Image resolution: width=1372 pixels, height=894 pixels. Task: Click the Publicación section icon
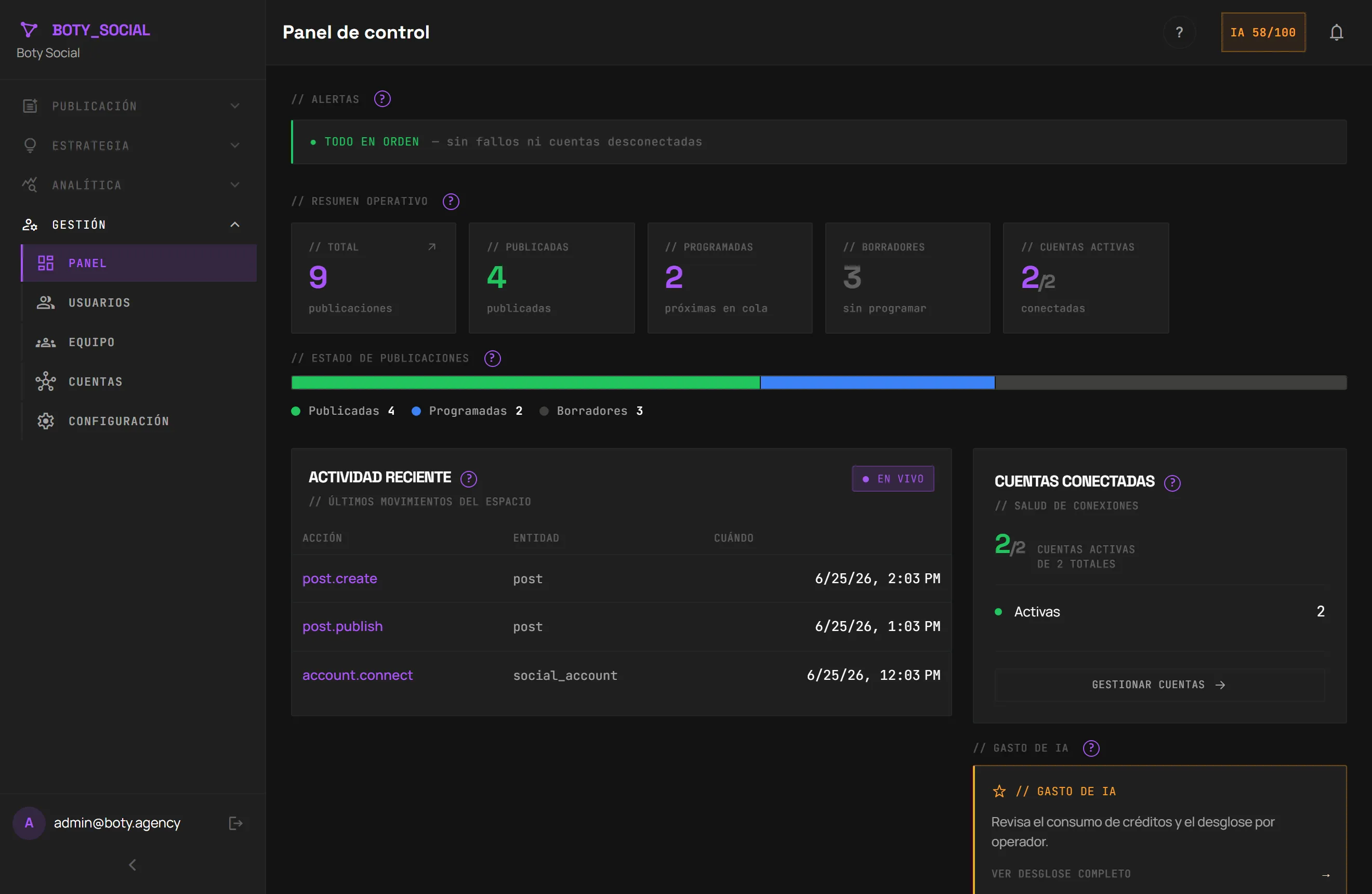point(30,106)
